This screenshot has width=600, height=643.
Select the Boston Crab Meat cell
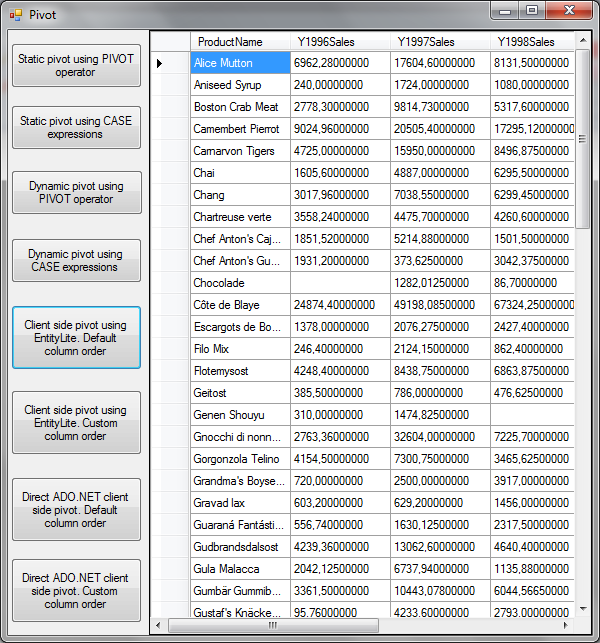(x=240, y=107)
